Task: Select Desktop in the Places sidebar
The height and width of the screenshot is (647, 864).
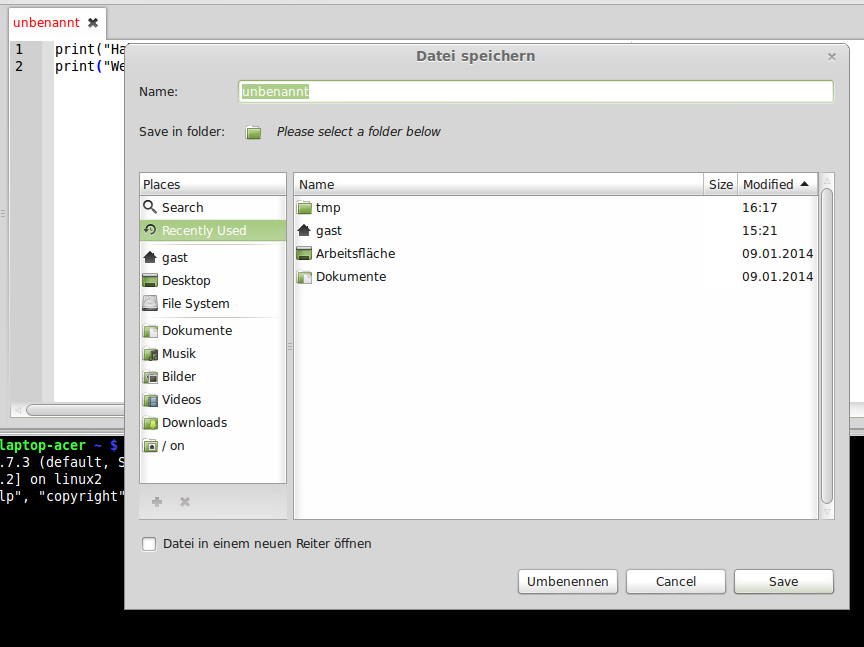Action: (185, 280)
